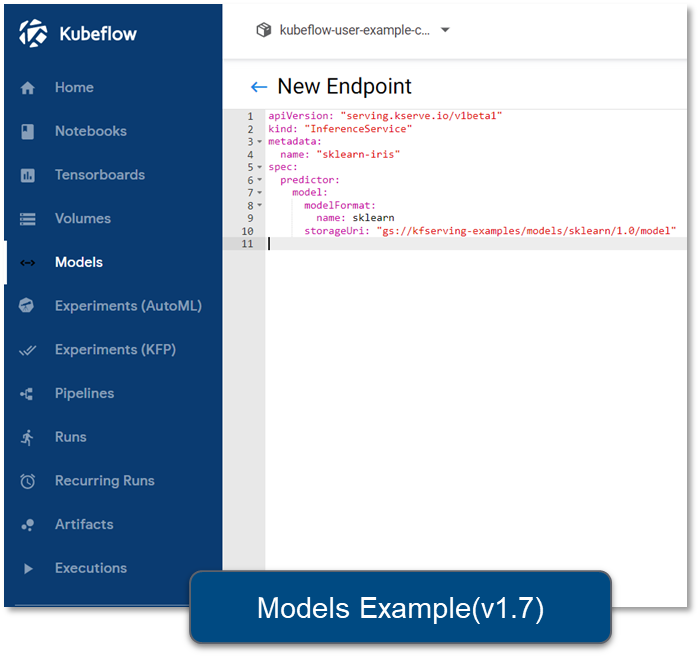Viewport: 700px width, 657px height.
Task: Go back using the blue arrow
Action: click(x=259, y=87)
